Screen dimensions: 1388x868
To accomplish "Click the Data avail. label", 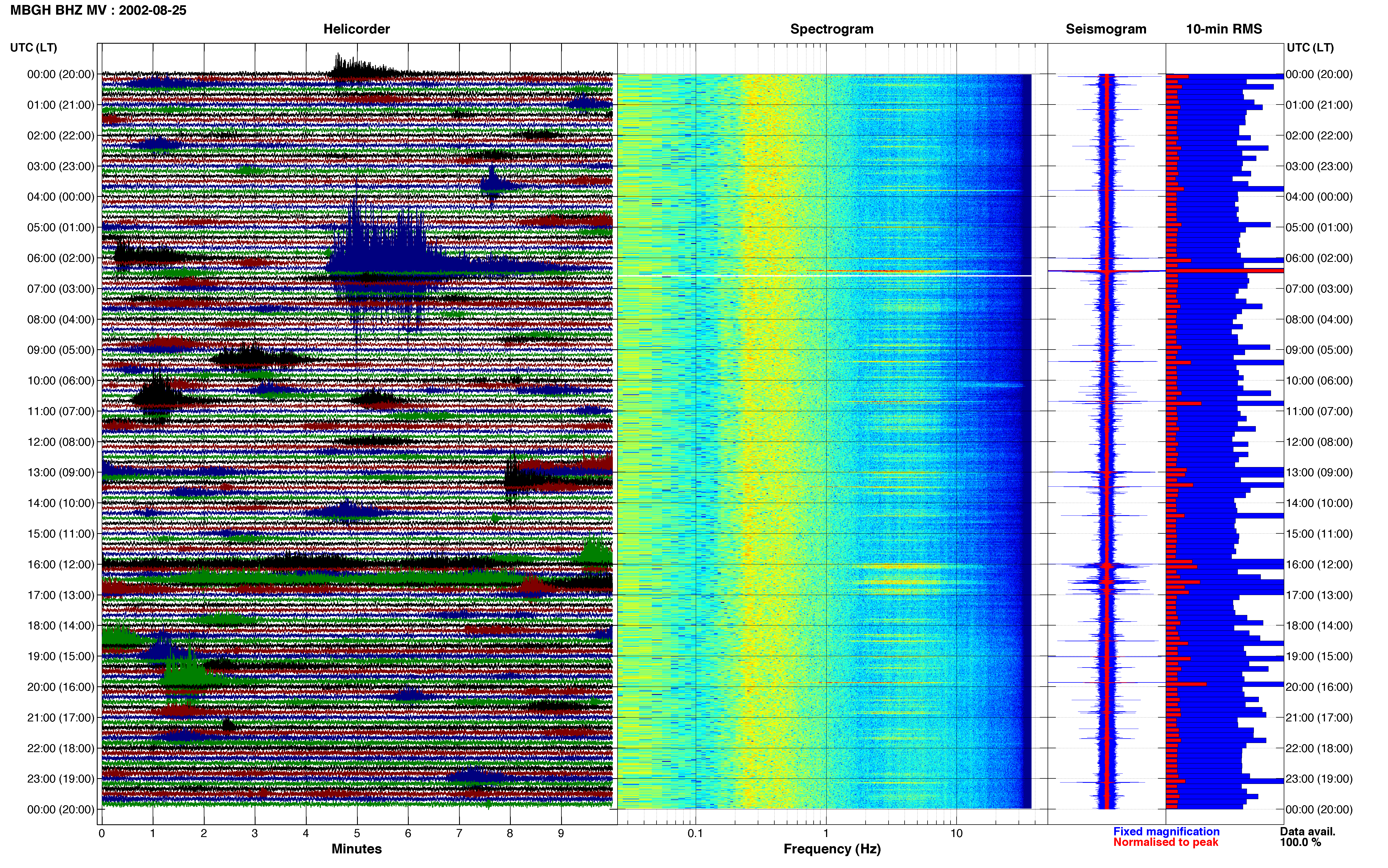I will coord(1308,831).
